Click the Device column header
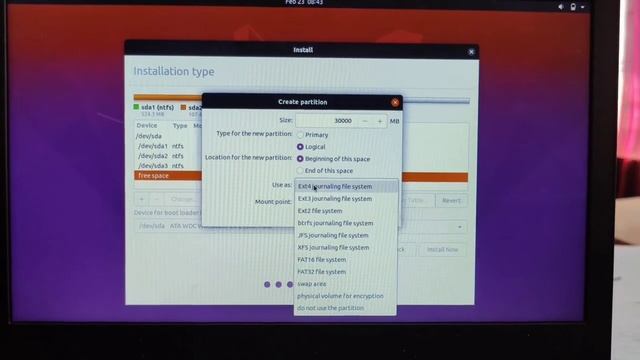 [147, 125]
